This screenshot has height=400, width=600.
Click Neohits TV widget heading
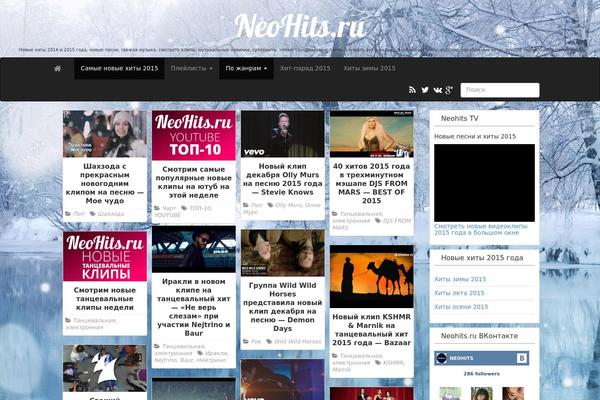coord(460,119)
